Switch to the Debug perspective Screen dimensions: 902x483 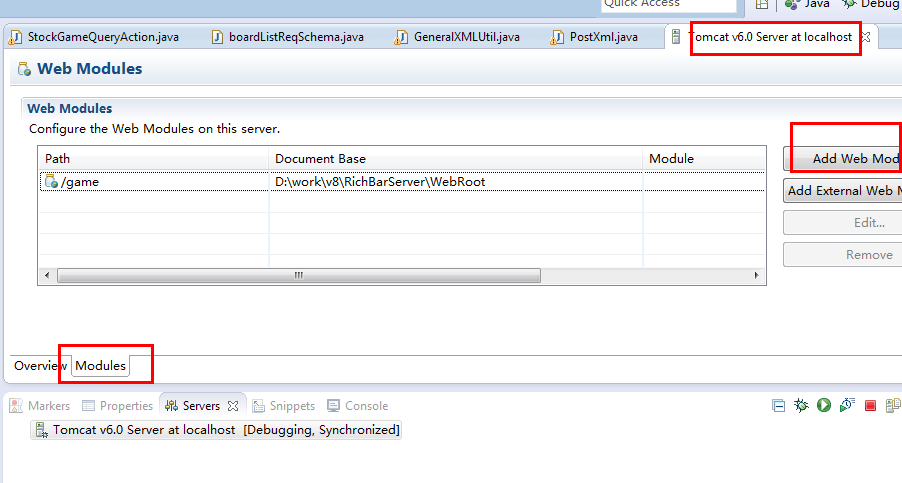870,4
